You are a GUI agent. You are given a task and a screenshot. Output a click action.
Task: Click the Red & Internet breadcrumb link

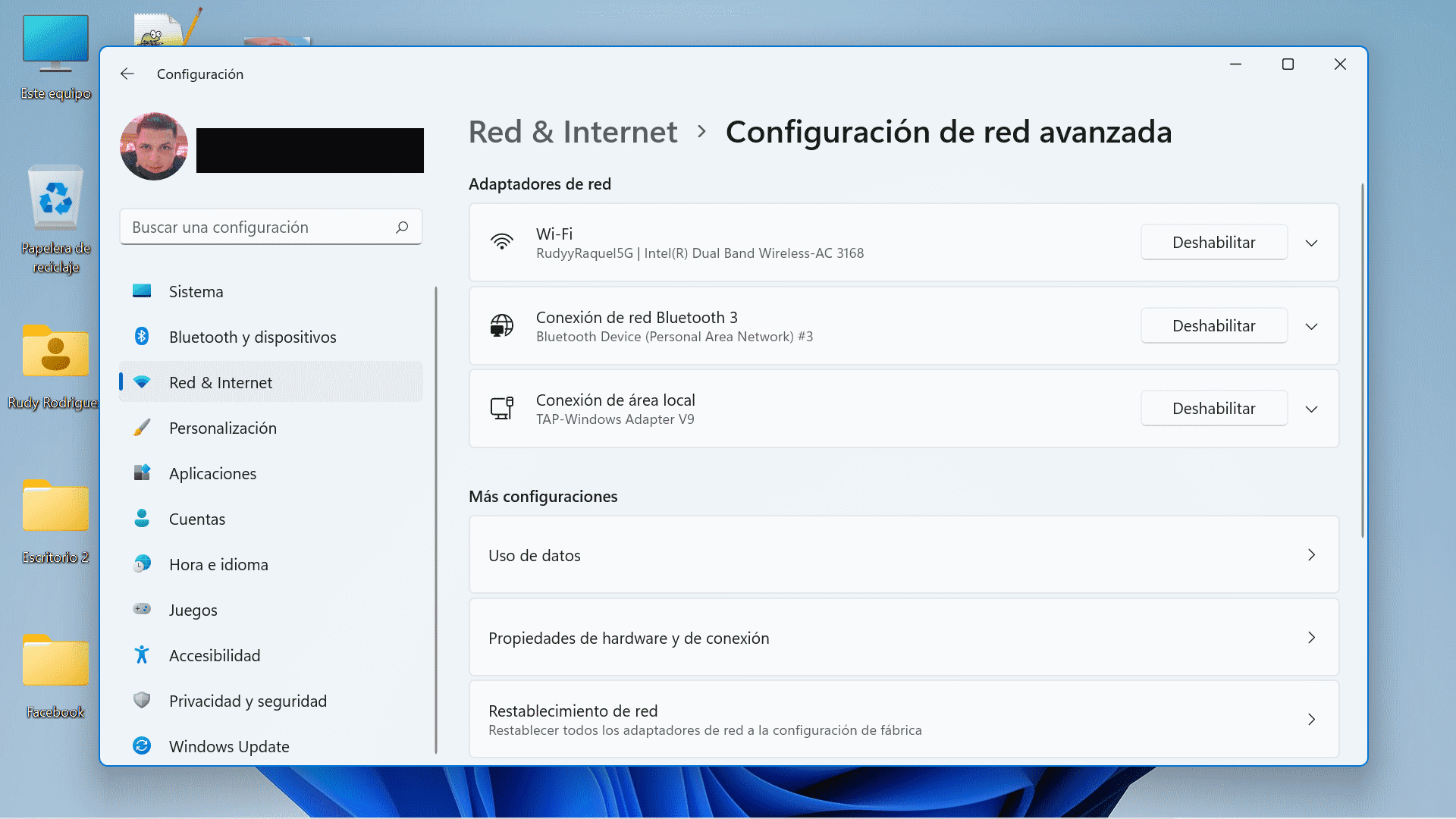(573, 132)
